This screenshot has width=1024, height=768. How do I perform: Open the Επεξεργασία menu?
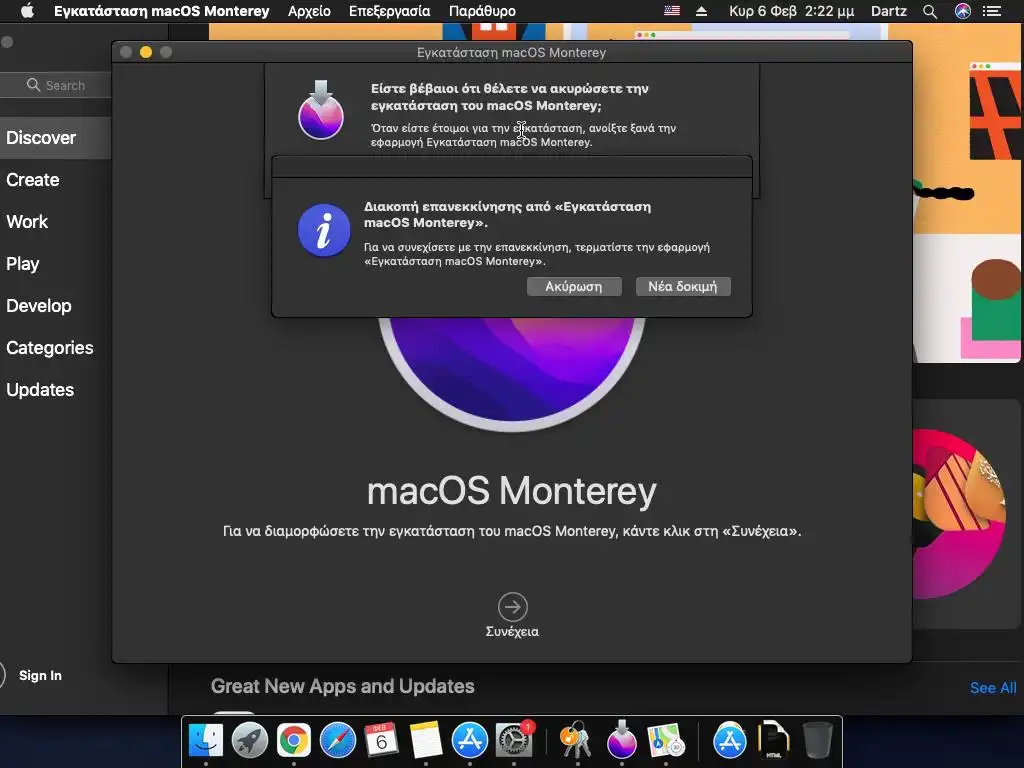pyautogui.click(x=389, y=11)
